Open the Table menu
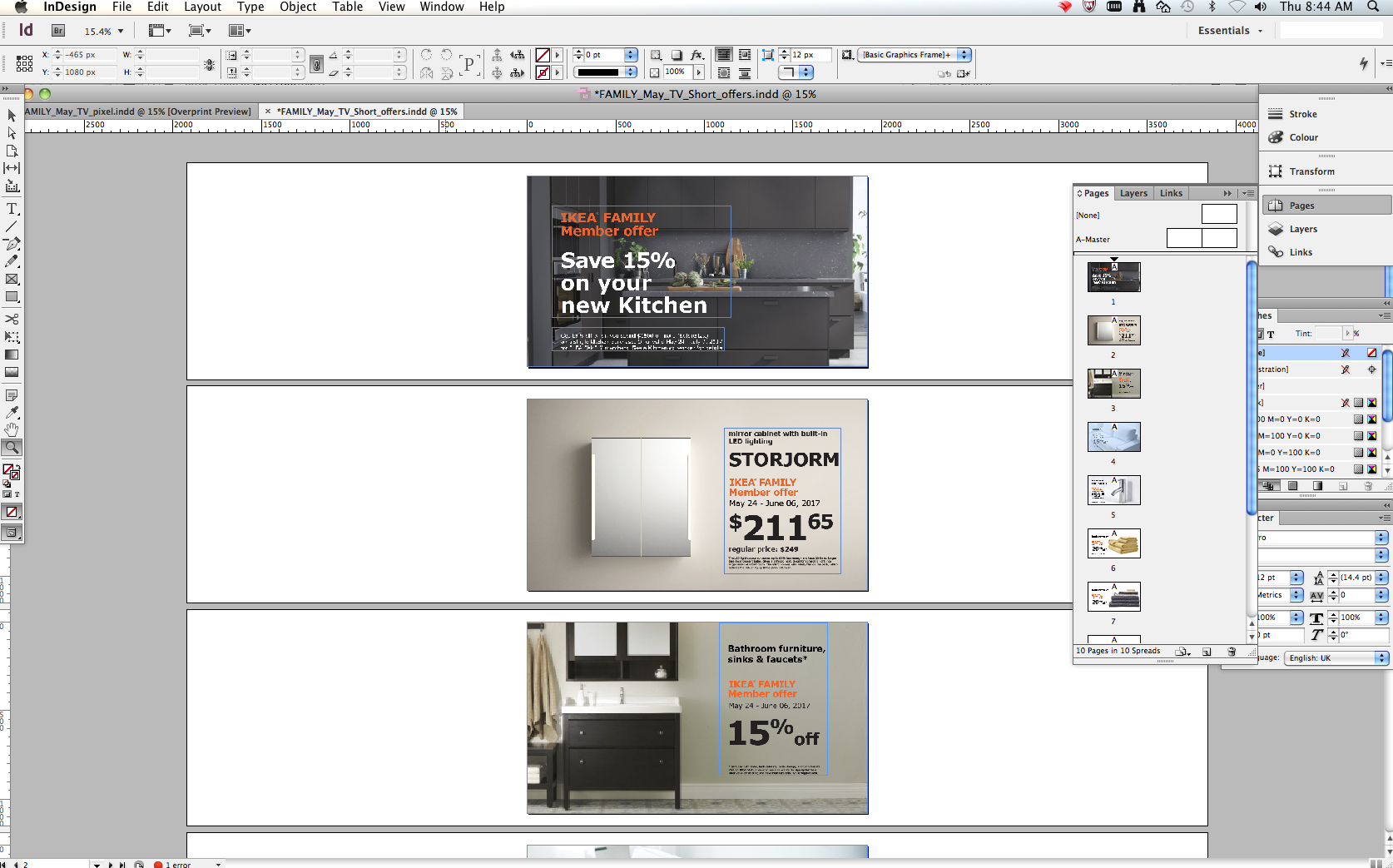The width and height of the screenshot is (1393, 868). click(x=347, y=7)
